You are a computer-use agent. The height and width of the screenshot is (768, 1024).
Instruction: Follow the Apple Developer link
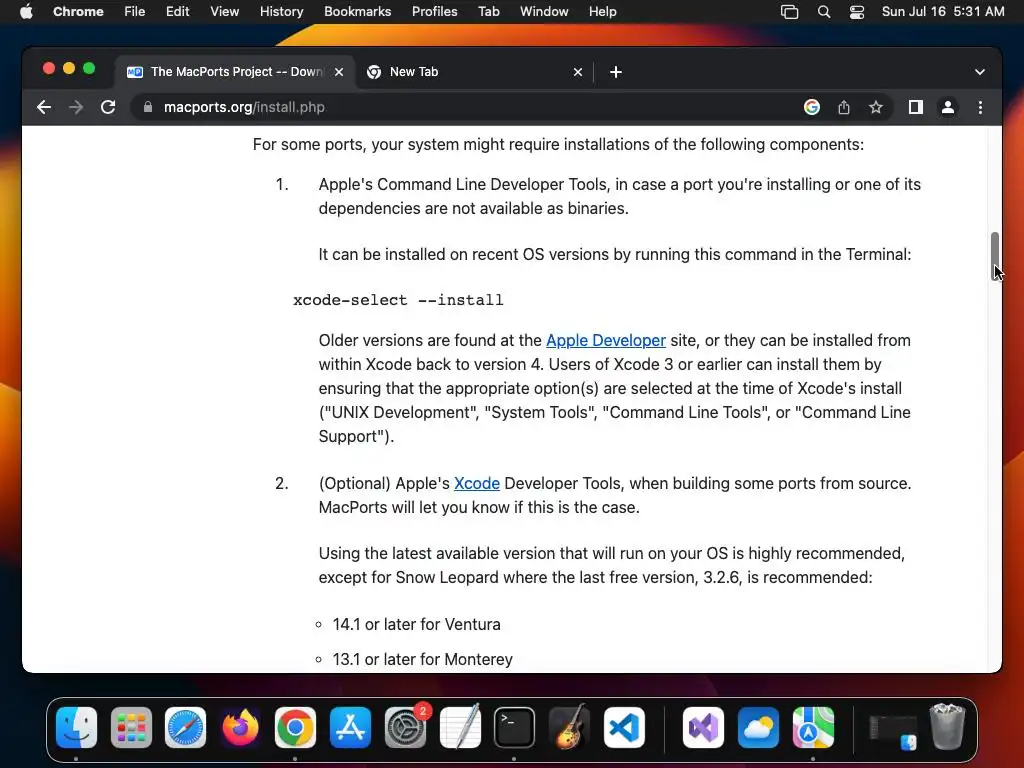(606, 340)
